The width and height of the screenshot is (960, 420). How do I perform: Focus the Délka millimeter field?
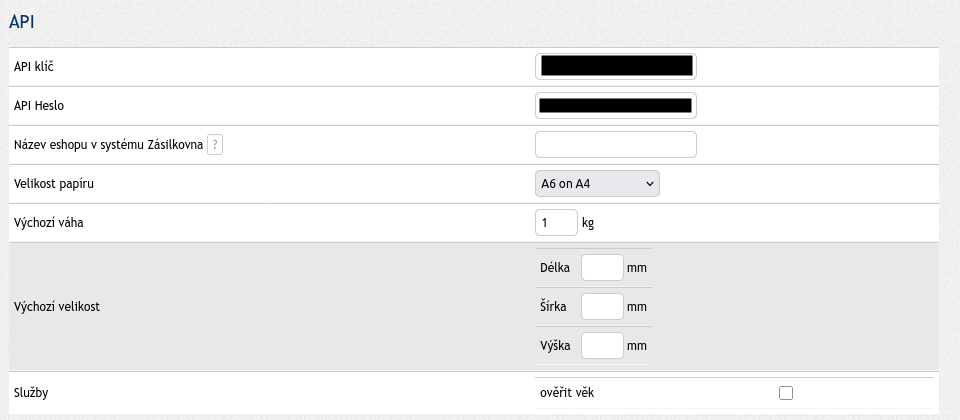pos(602,268)
